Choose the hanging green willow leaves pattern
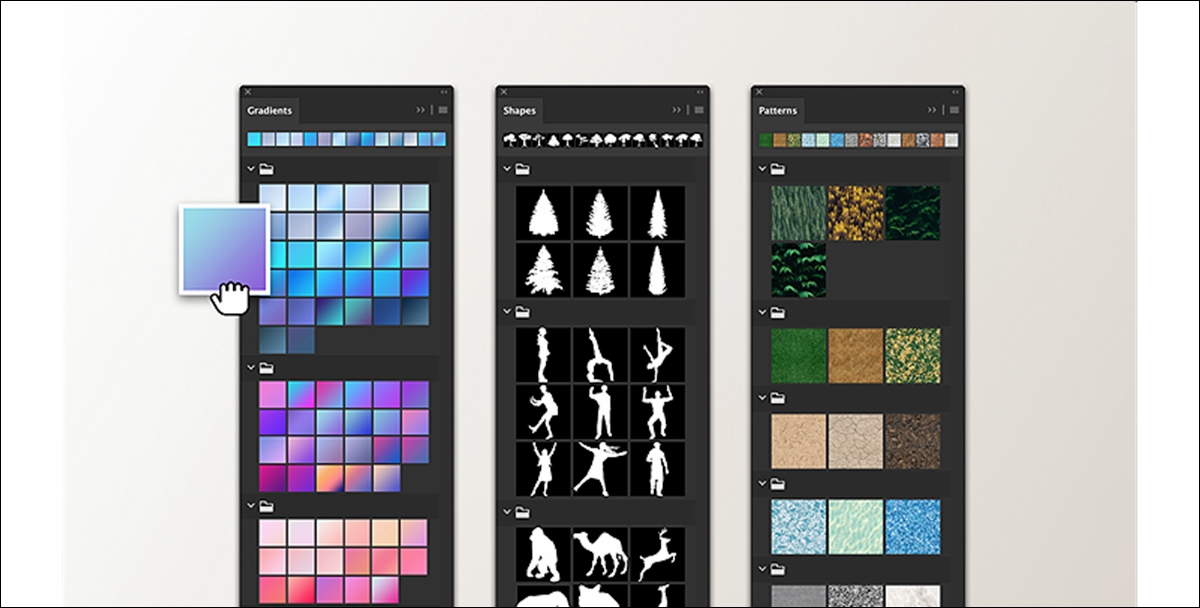 (799, 212)
